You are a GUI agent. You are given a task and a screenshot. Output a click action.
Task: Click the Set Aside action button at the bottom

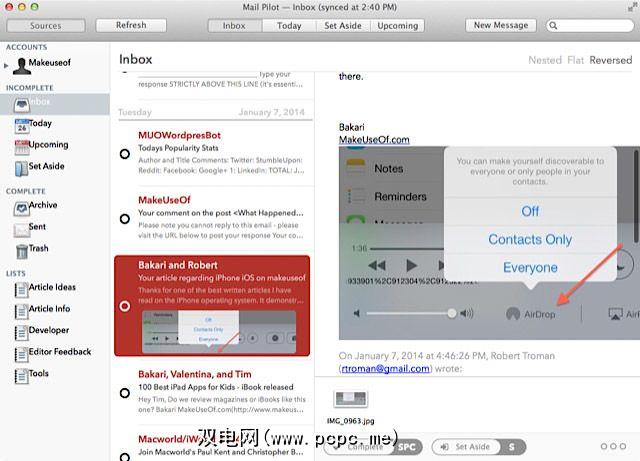(x=478, y=447)
